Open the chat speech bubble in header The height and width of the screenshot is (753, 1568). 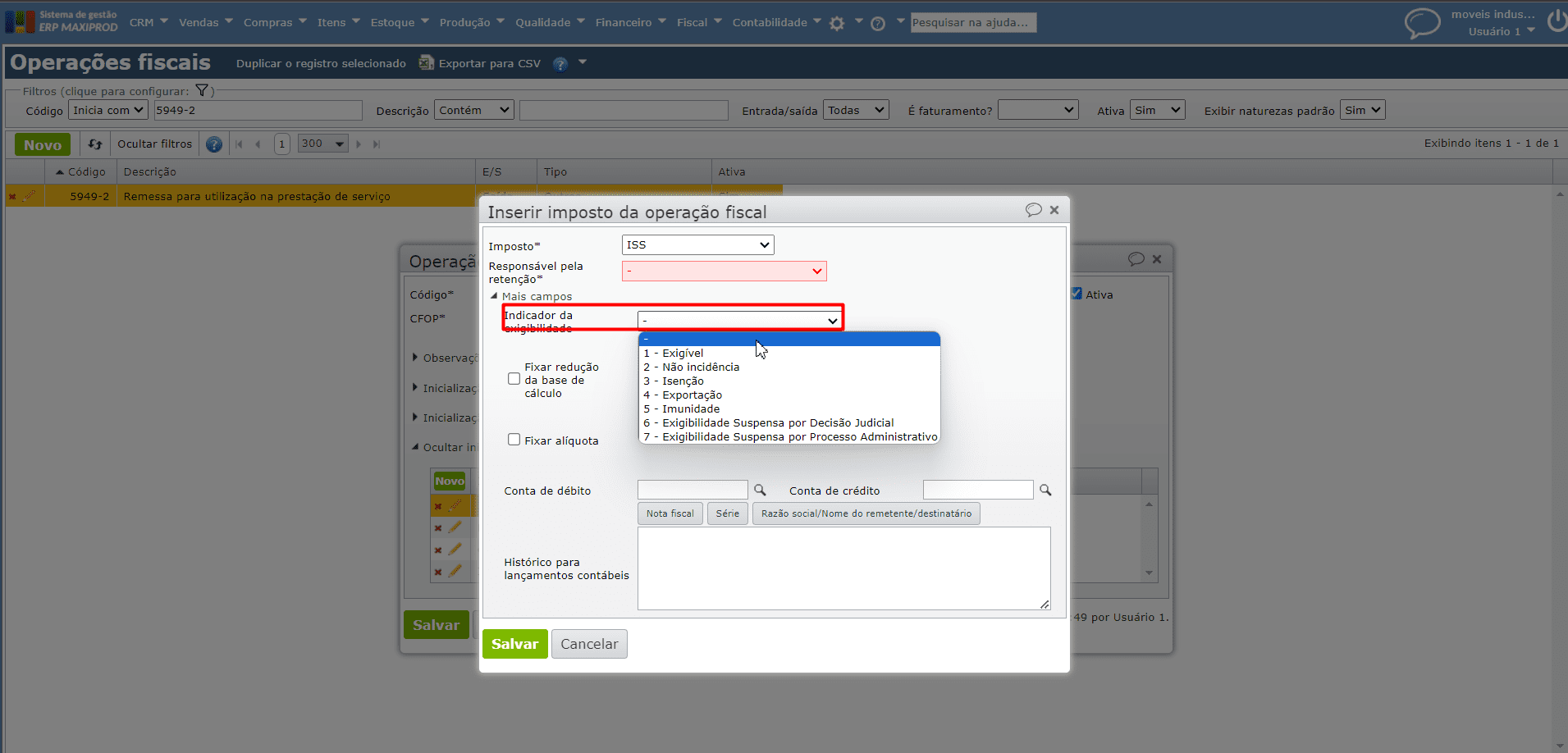click(1422, 22)
